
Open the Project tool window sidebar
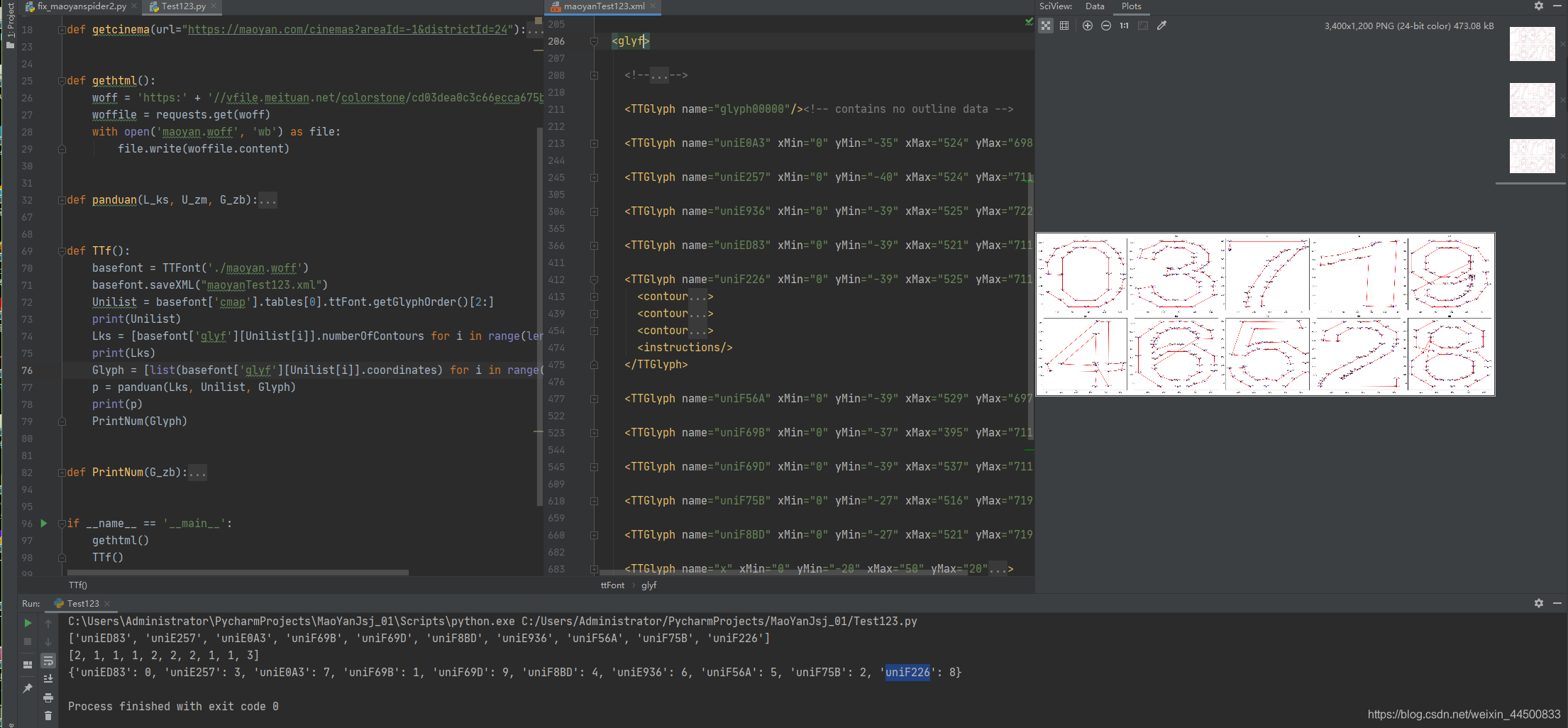10,25
